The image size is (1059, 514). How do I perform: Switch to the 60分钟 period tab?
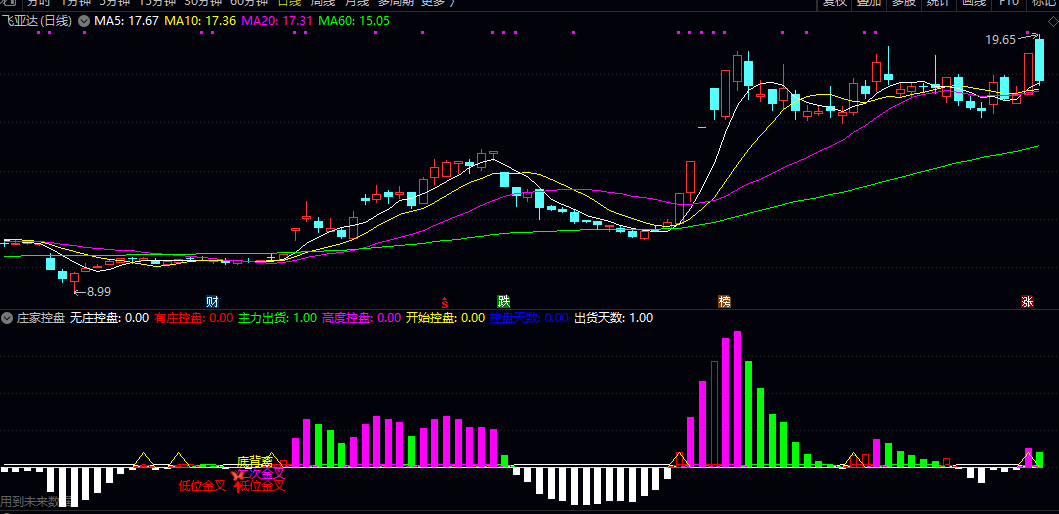(x=250, y=3)
